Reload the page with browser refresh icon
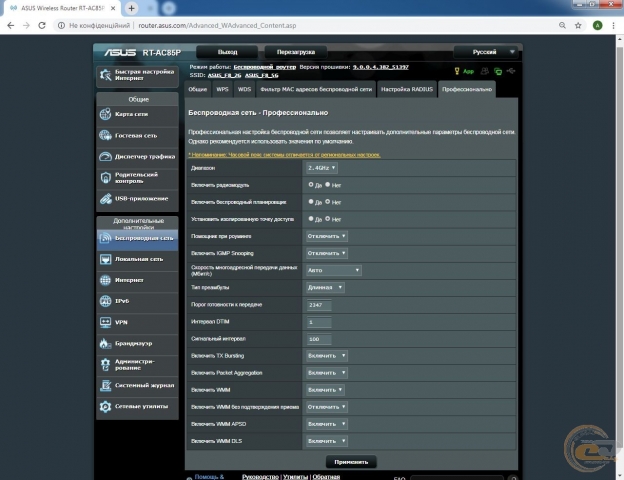 (42, 25)
